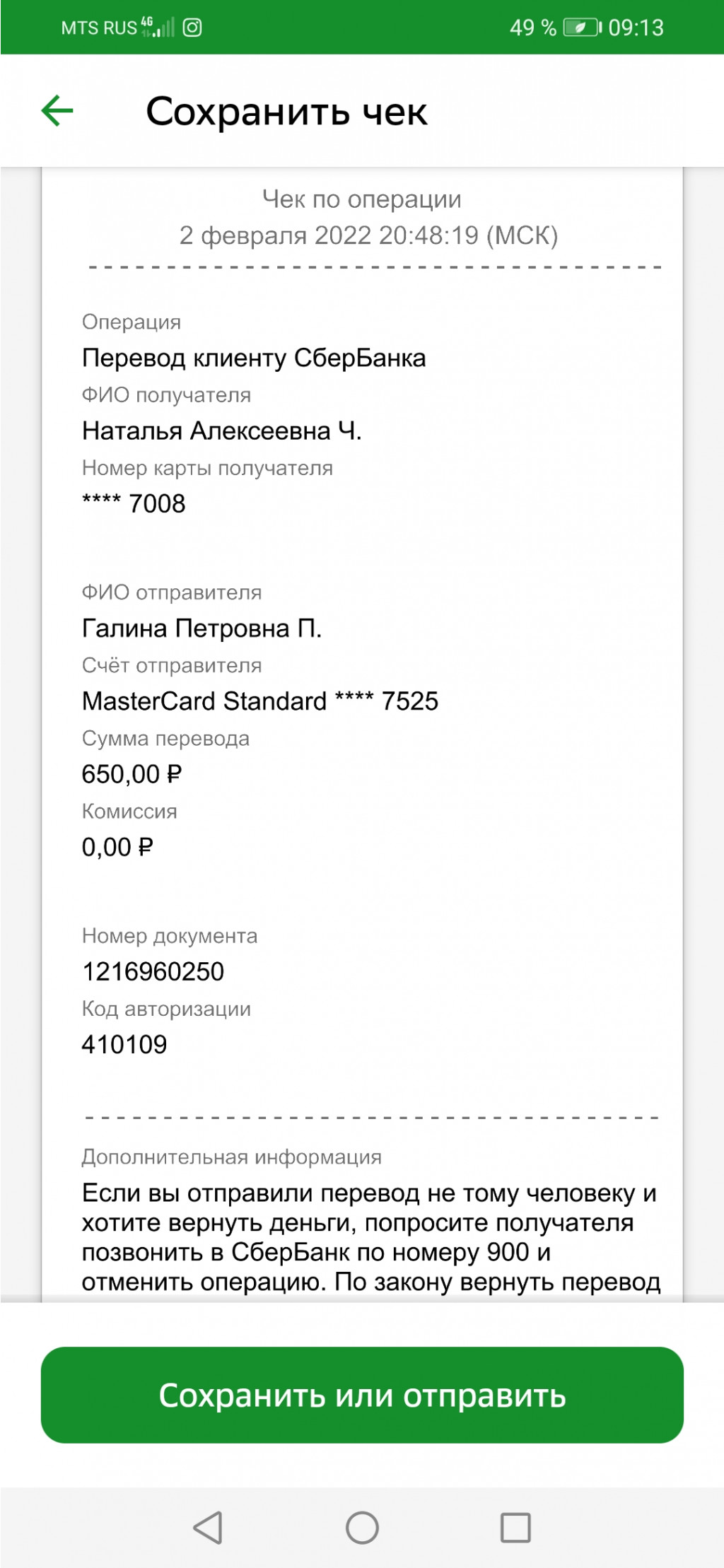Open recent apps with square button

click(515, 1528)
